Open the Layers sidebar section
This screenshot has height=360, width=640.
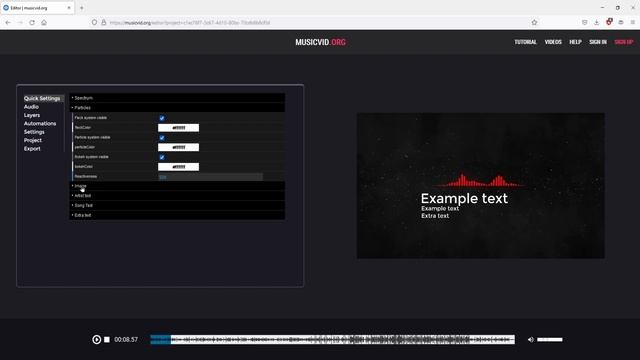[32, 115]
